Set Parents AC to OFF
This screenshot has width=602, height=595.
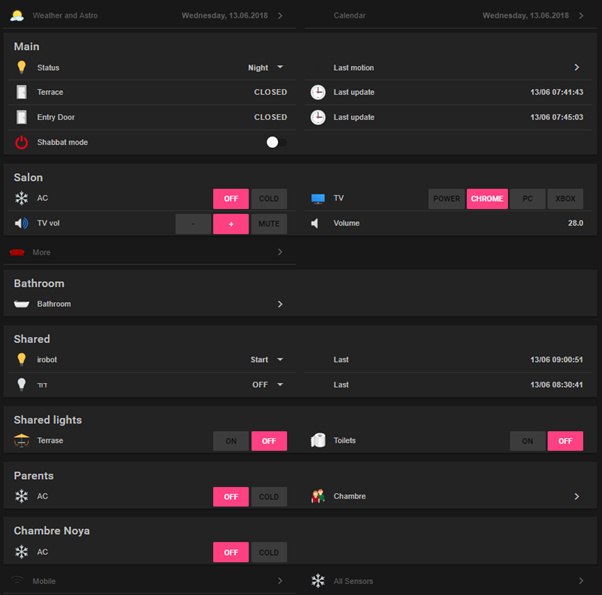(231, 497)
